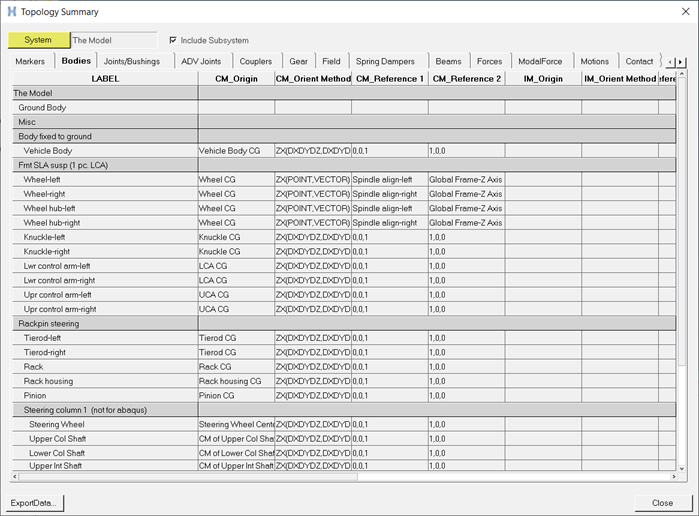This screenshot has height=516, width=699.
Task: Select the Lwr control arm-left row
Action: 344,266
